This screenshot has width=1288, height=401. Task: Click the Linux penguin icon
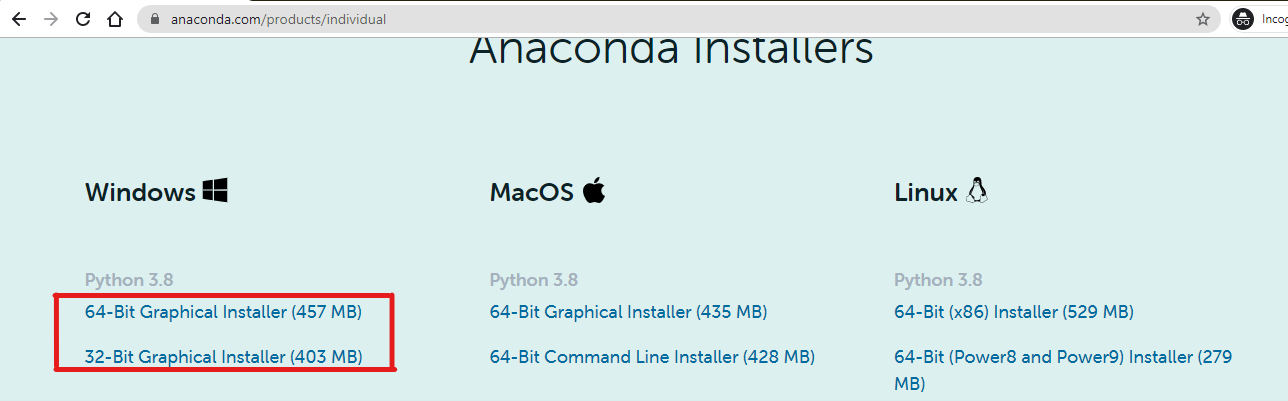(x=976, y=191)
